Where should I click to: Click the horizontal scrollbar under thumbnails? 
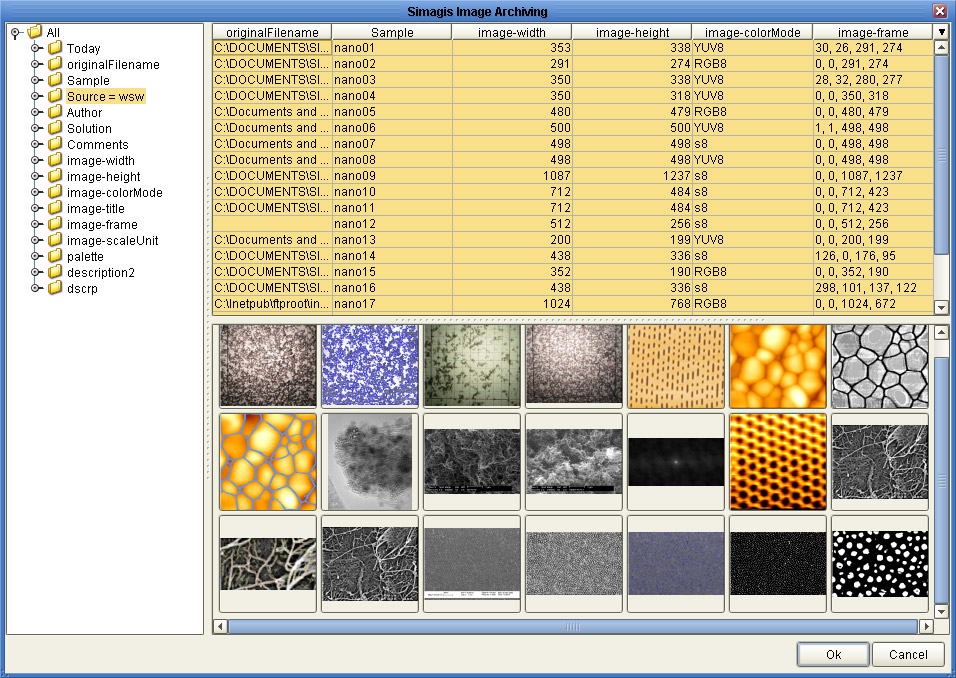click(573, 626)
